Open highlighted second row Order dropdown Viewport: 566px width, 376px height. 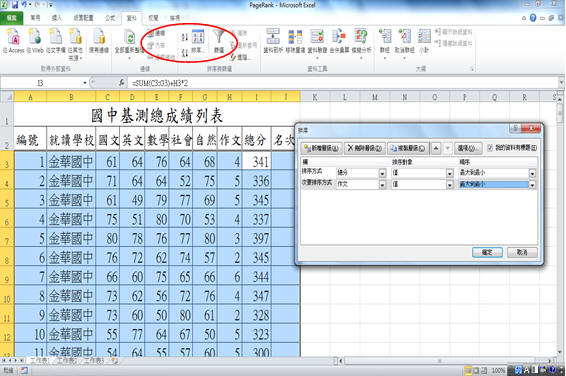(532, 185)
